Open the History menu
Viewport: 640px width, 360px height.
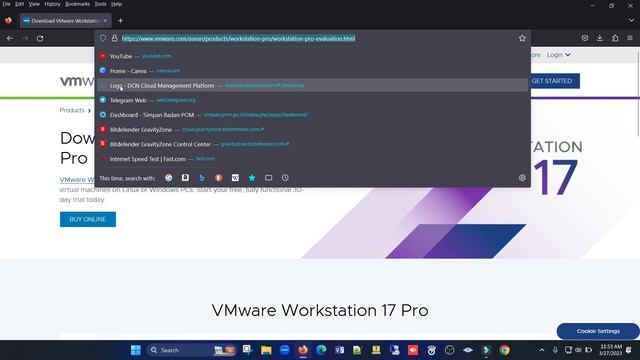[52, 4]
